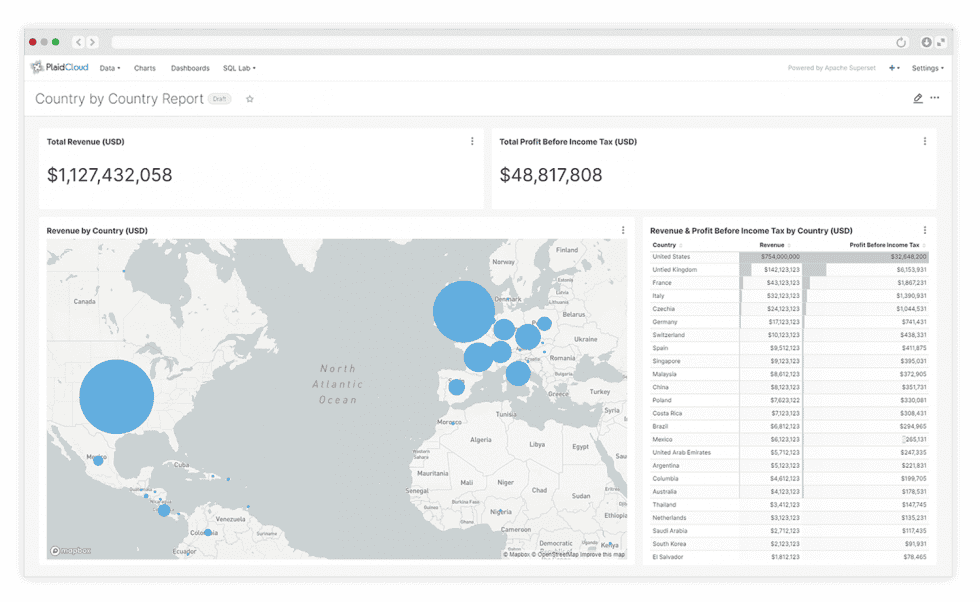Screen dimensions: 980x602
Task: Click the Netherlands table row
Action: (789, 518)
